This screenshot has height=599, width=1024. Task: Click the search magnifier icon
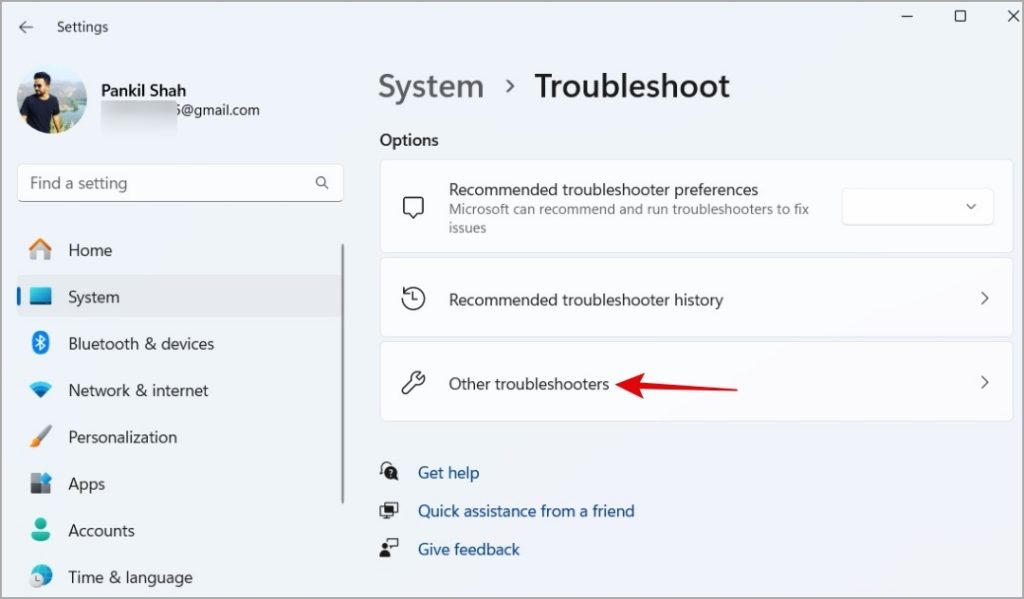[x=321, y=183]
